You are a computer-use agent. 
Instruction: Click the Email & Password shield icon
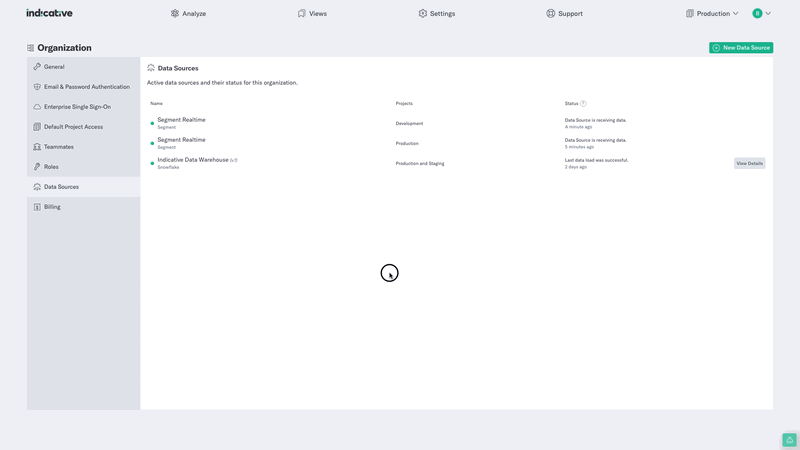click(37, 87)
